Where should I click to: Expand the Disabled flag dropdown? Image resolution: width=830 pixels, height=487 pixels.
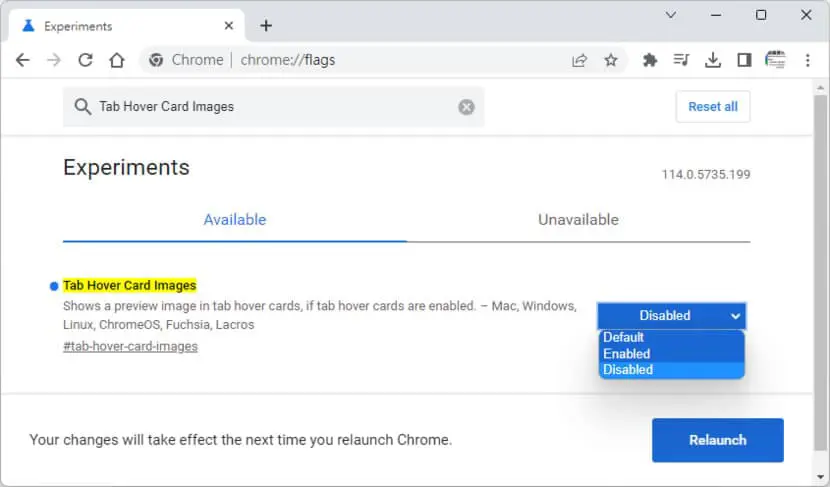(672, 315)
